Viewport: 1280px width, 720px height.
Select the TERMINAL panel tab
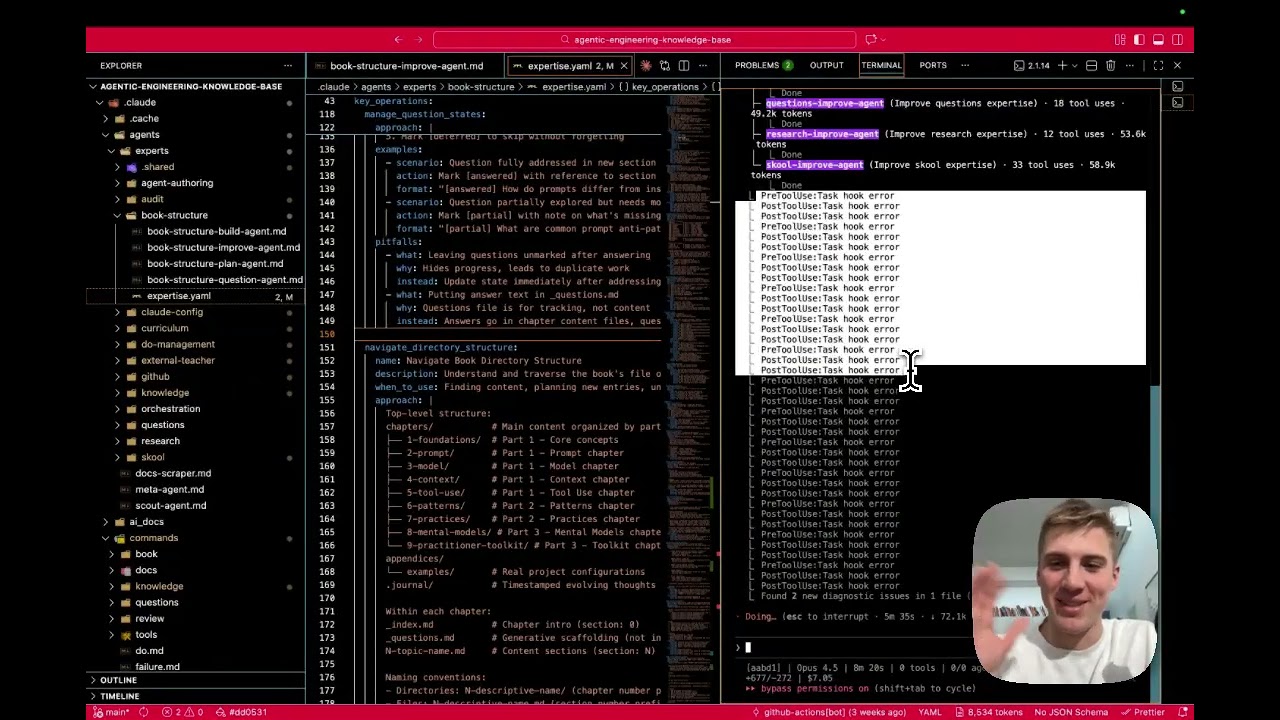click(881, 66)
